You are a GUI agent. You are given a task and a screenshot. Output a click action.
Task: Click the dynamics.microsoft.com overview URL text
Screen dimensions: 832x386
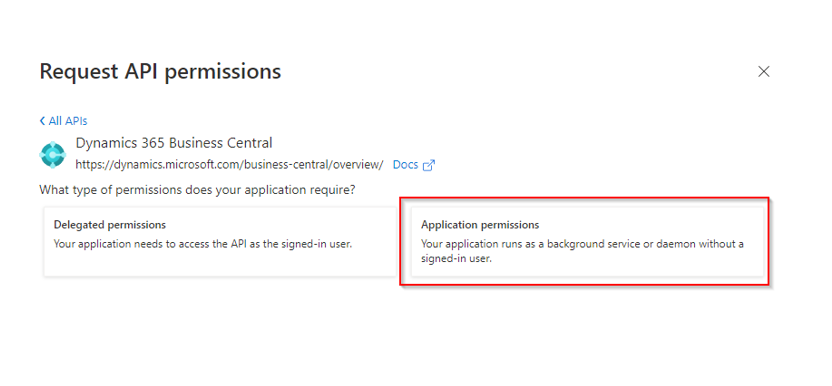click(x=229, y=165)
